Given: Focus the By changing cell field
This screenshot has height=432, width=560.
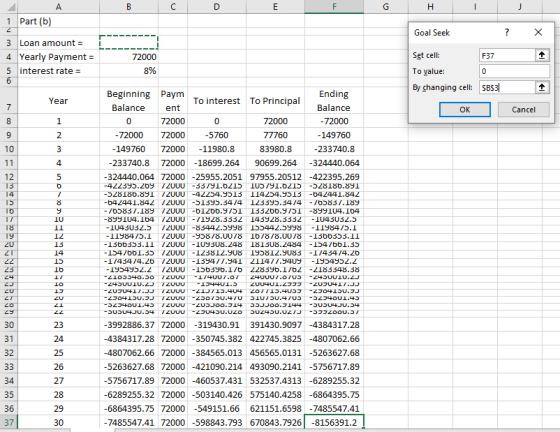Looking at the screenshot, I should click(507, 87).
